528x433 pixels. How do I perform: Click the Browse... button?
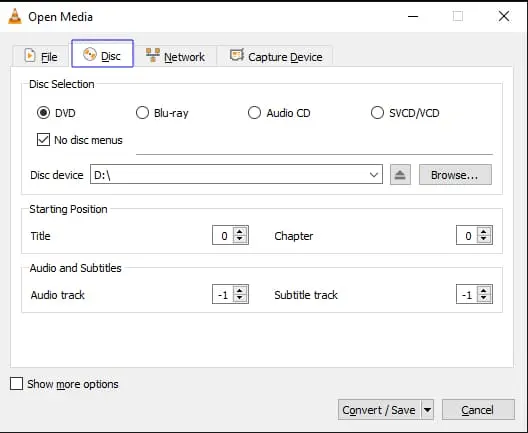(455, 175)
